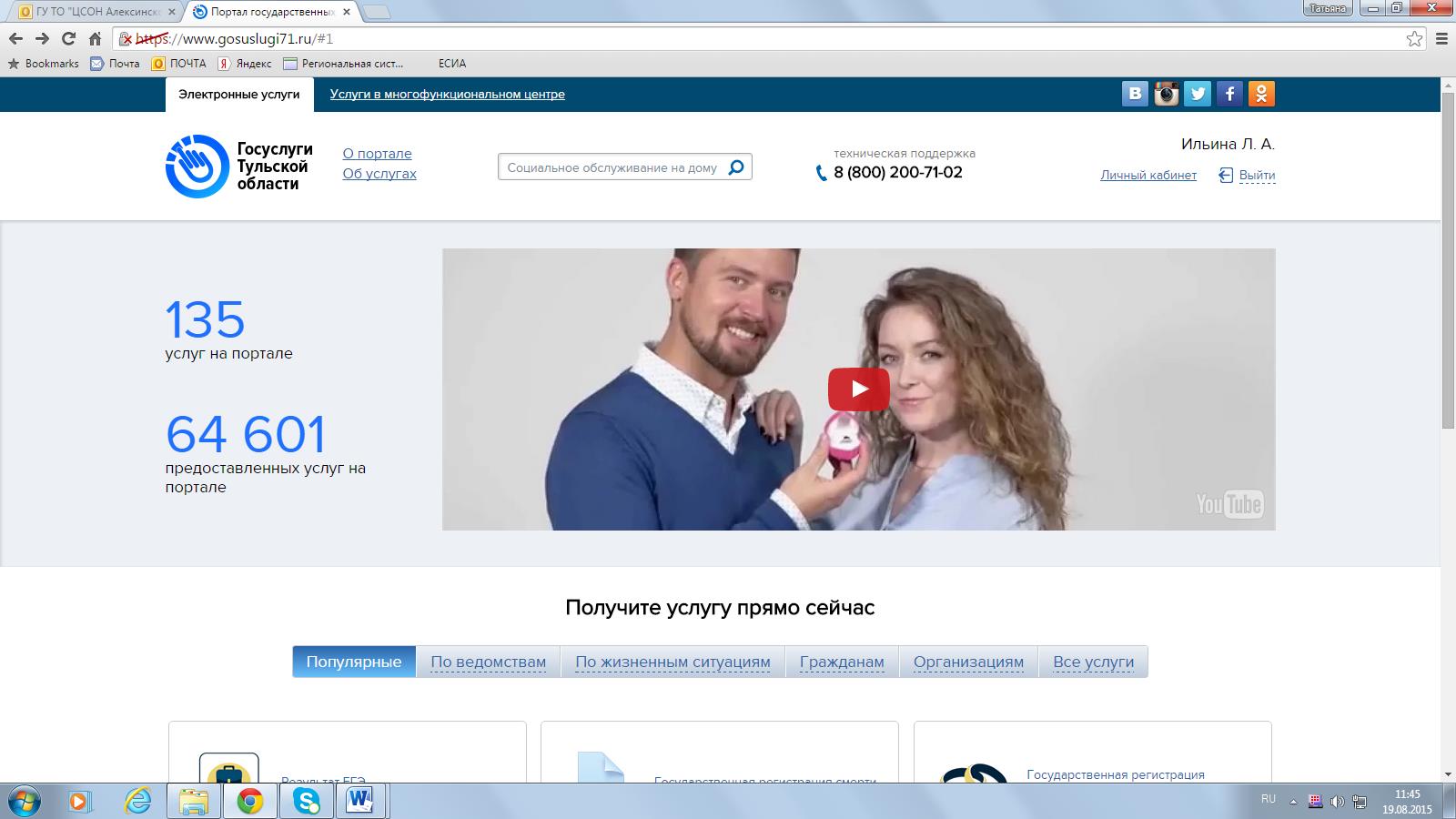Open the Twitter social icon
Viewport: 1456px width, 819px height.
(x=1198, y=94)
